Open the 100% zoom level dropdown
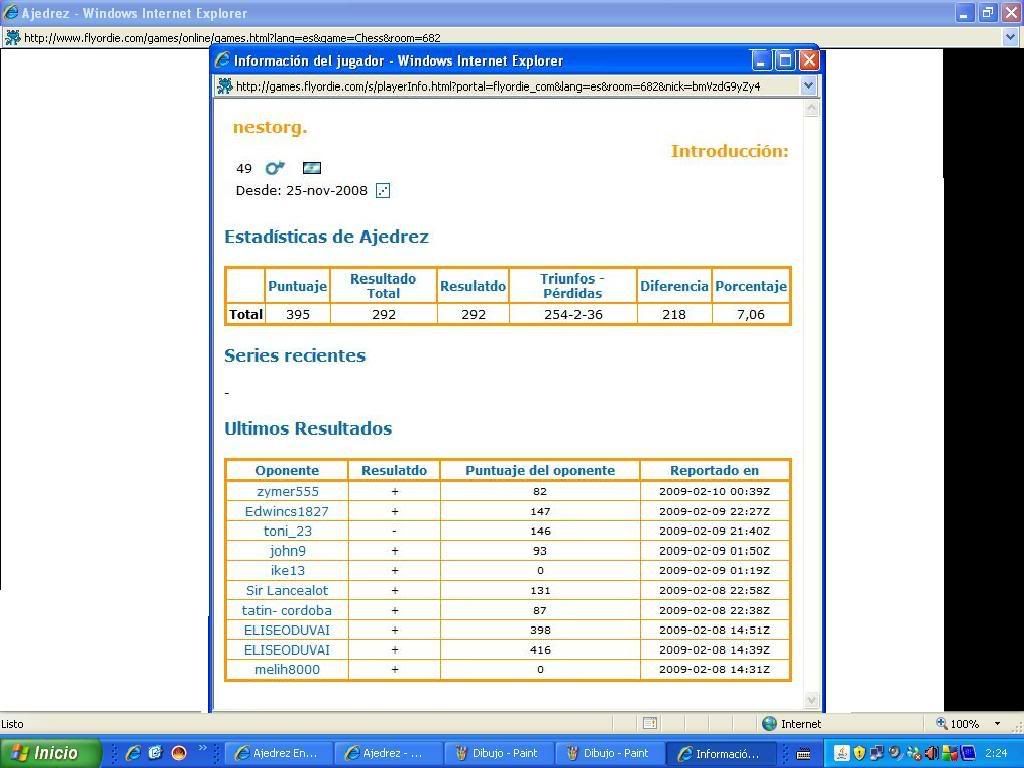The image size is (1024, 768). (996, 723)
